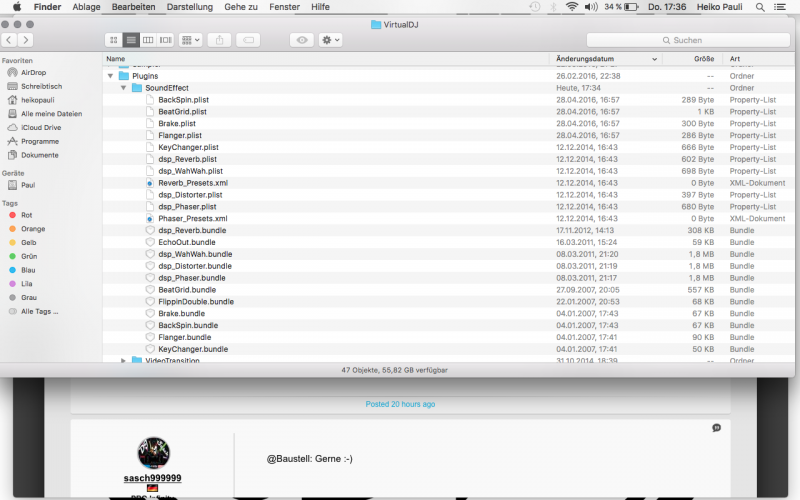Select the FlippinDouble.bundle file
This screenshot has width=800, height=500.
196,302
